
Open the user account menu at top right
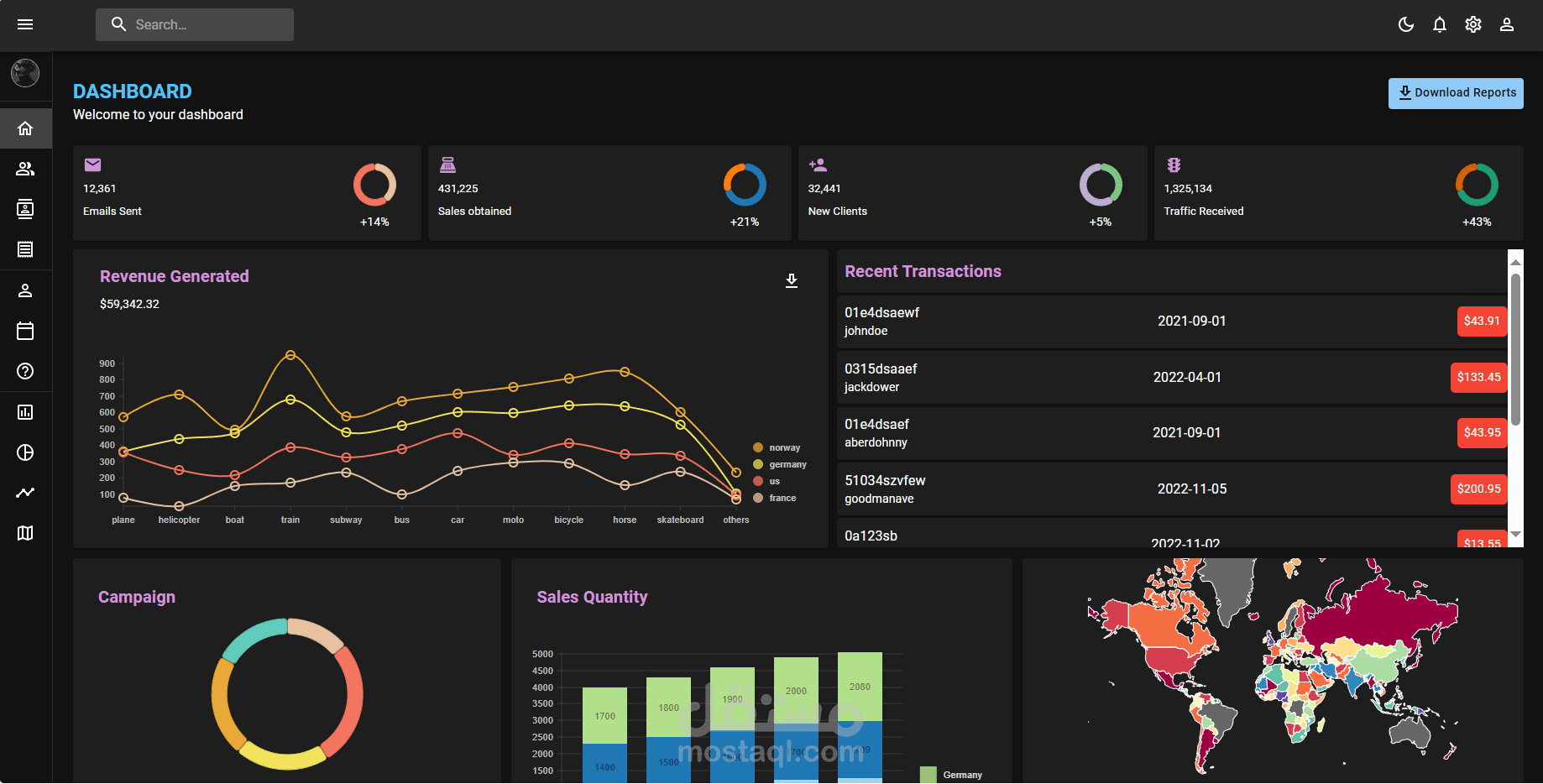1507,24
